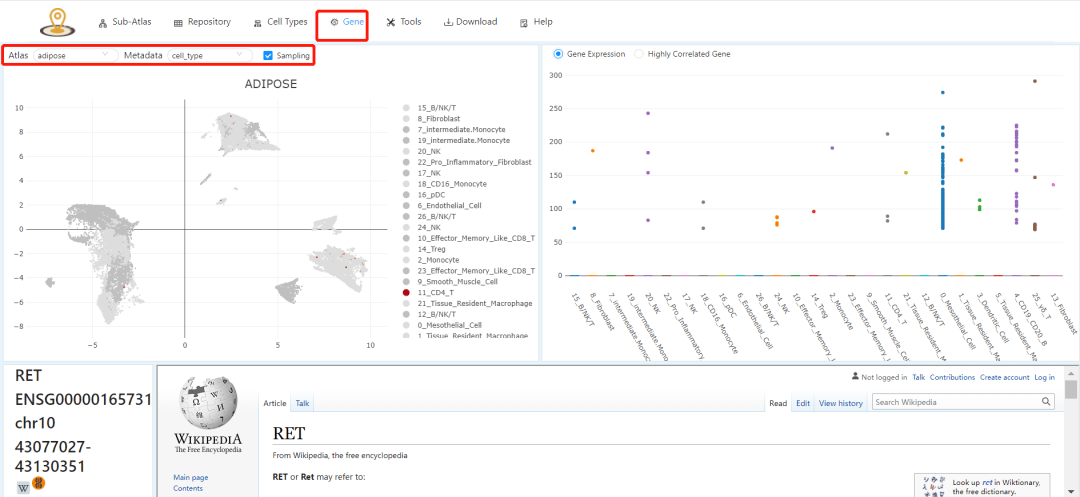Click the 11_CD4_T red legend marker

click(x=406, y=292)
